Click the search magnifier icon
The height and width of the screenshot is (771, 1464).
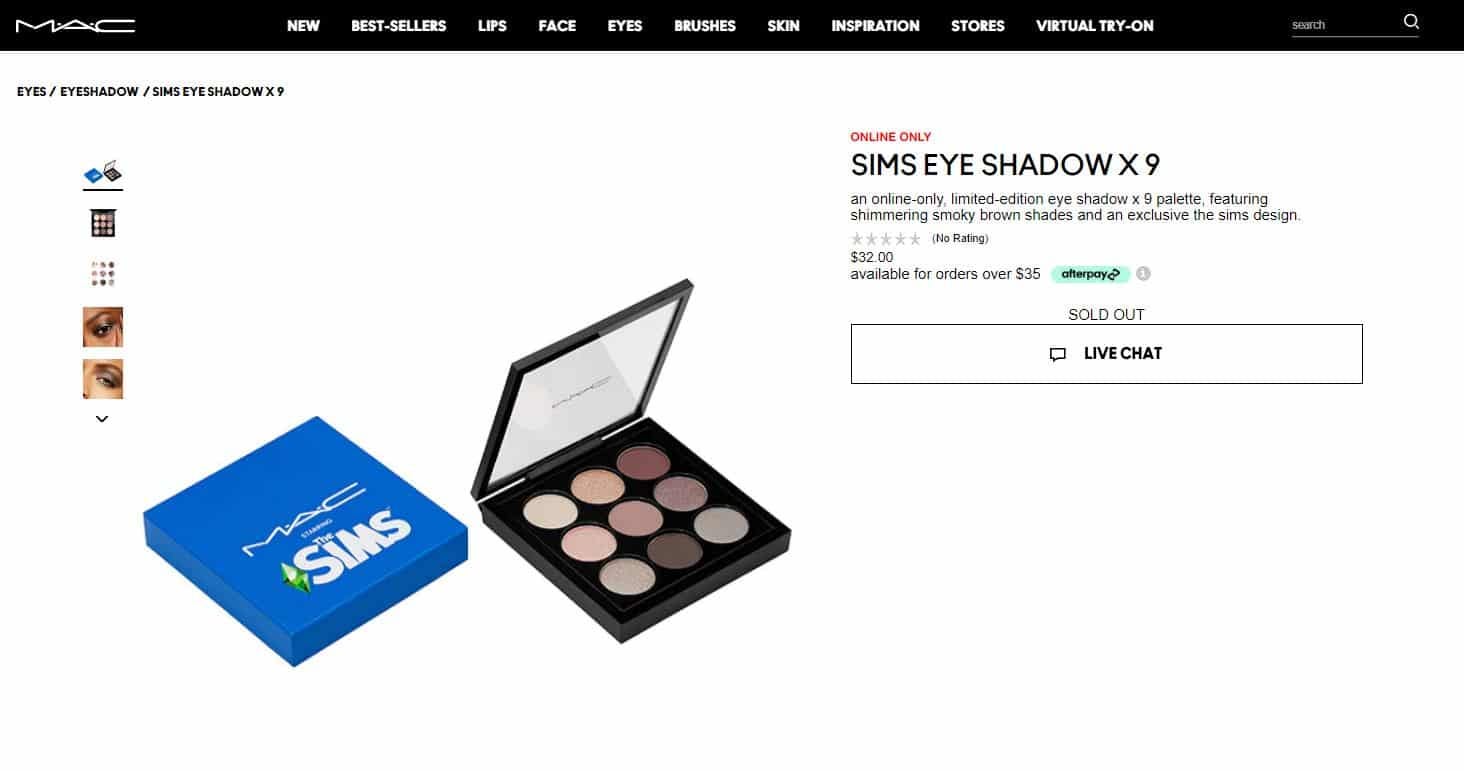click(x=1411, y=22)
